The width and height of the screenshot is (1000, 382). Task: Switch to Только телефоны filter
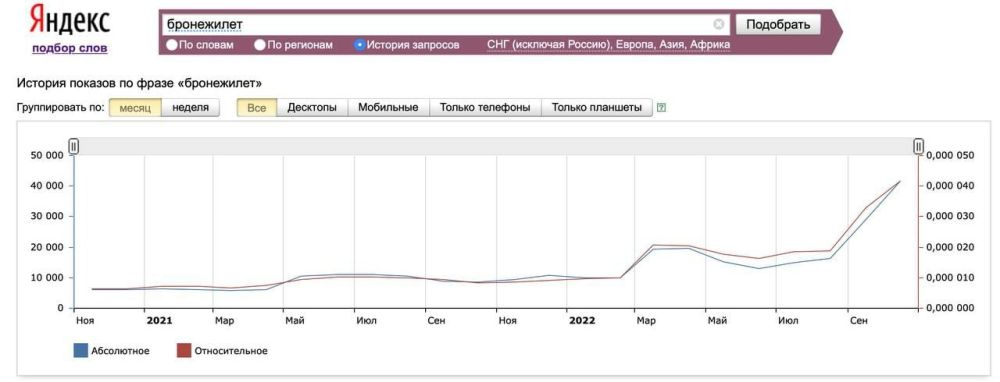point(485,108)
